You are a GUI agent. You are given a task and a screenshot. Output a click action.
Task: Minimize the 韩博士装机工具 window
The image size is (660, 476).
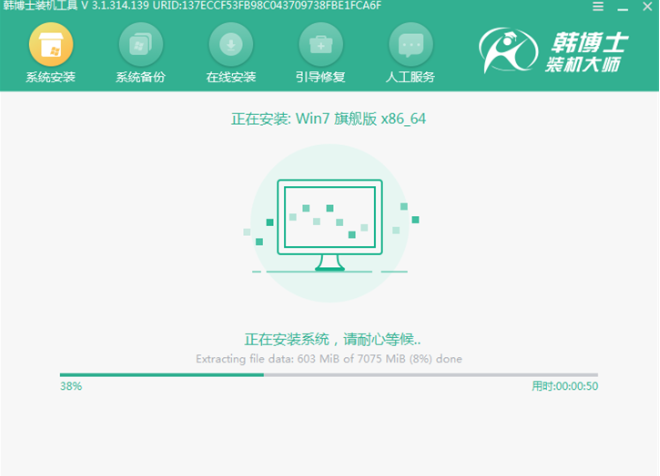623,8
